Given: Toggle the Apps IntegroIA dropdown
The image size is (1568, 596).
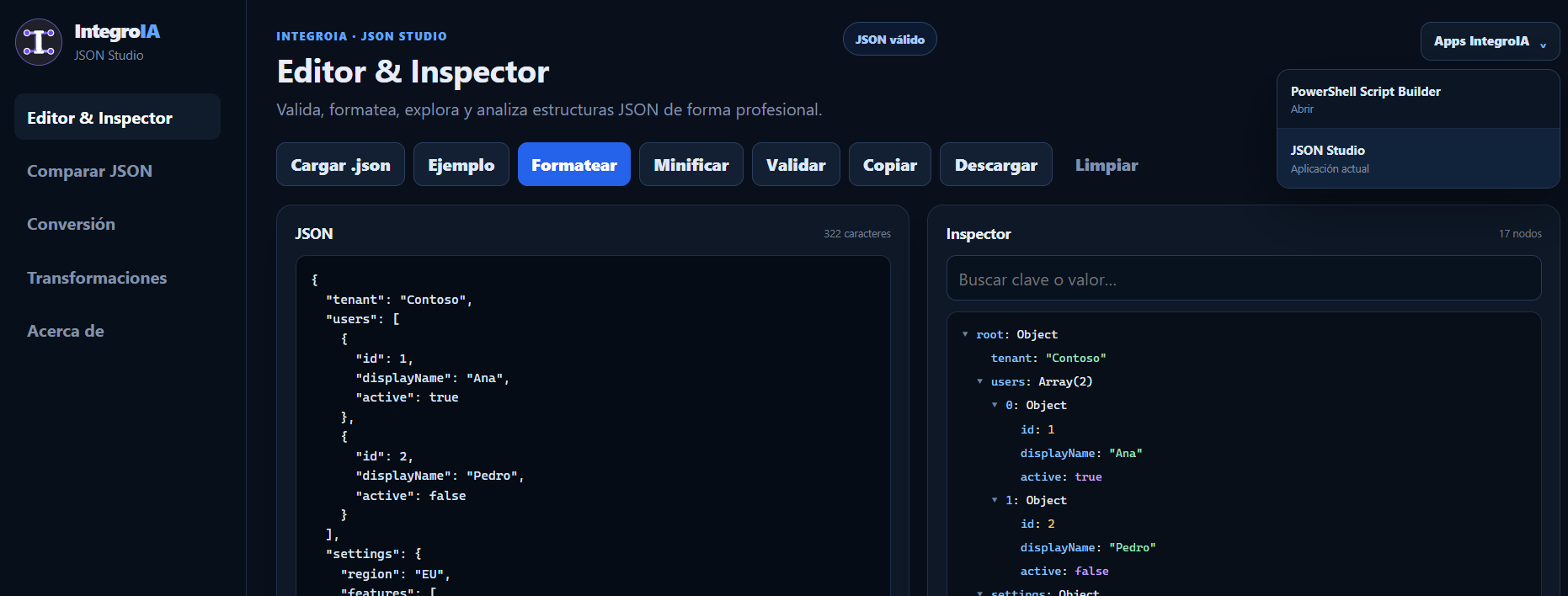Looking at the screenshot, I should pyautogui.click(x=1491, y=41).
